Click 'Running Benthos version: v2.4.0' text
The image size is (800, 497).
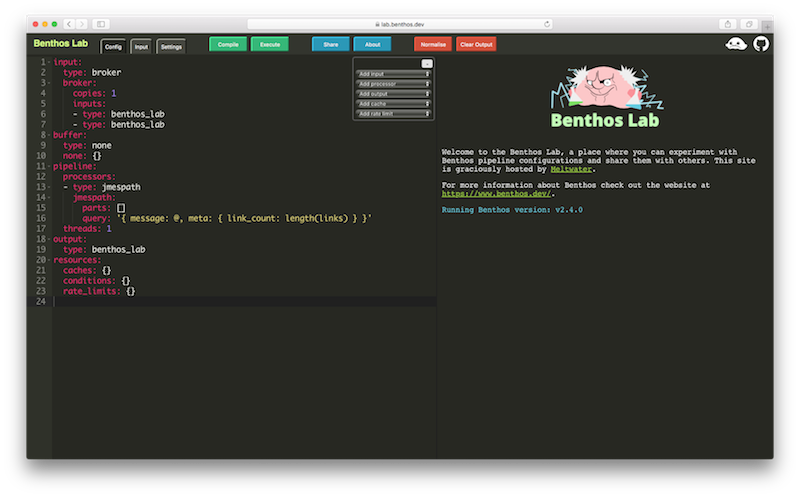(x=512, y=210)
